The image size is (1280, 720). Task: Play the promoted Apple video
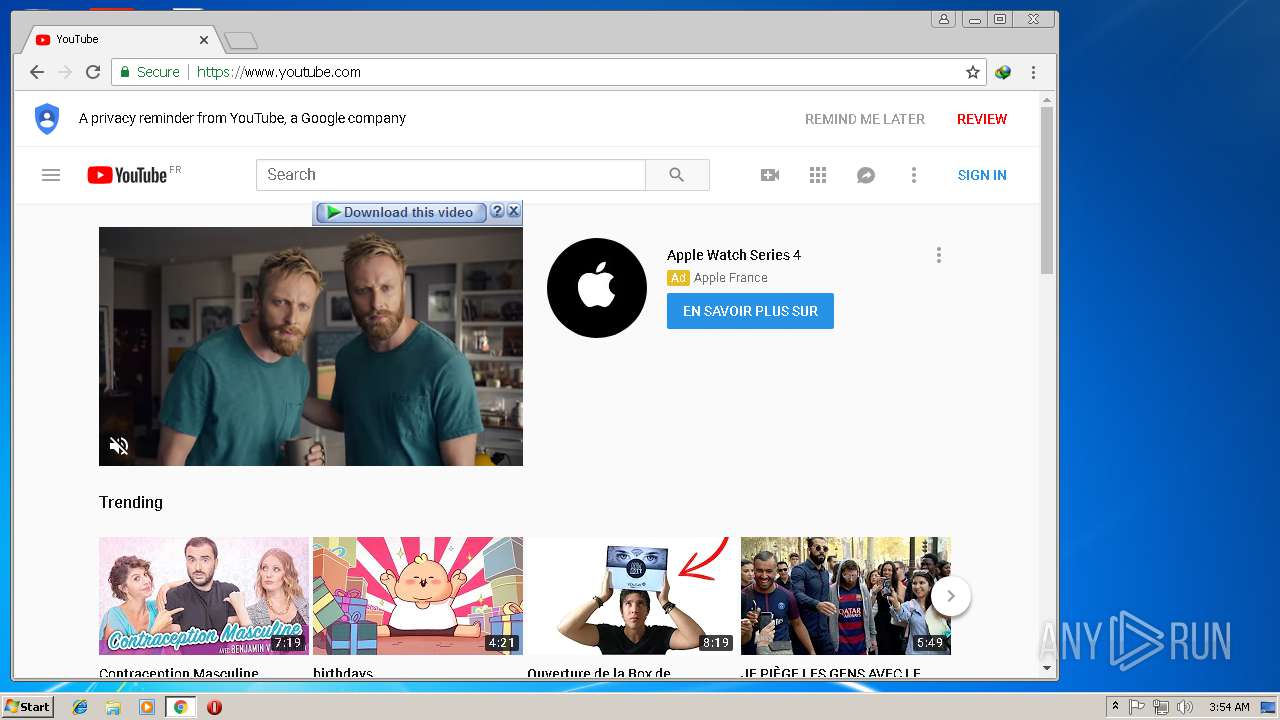coord(311,346)
